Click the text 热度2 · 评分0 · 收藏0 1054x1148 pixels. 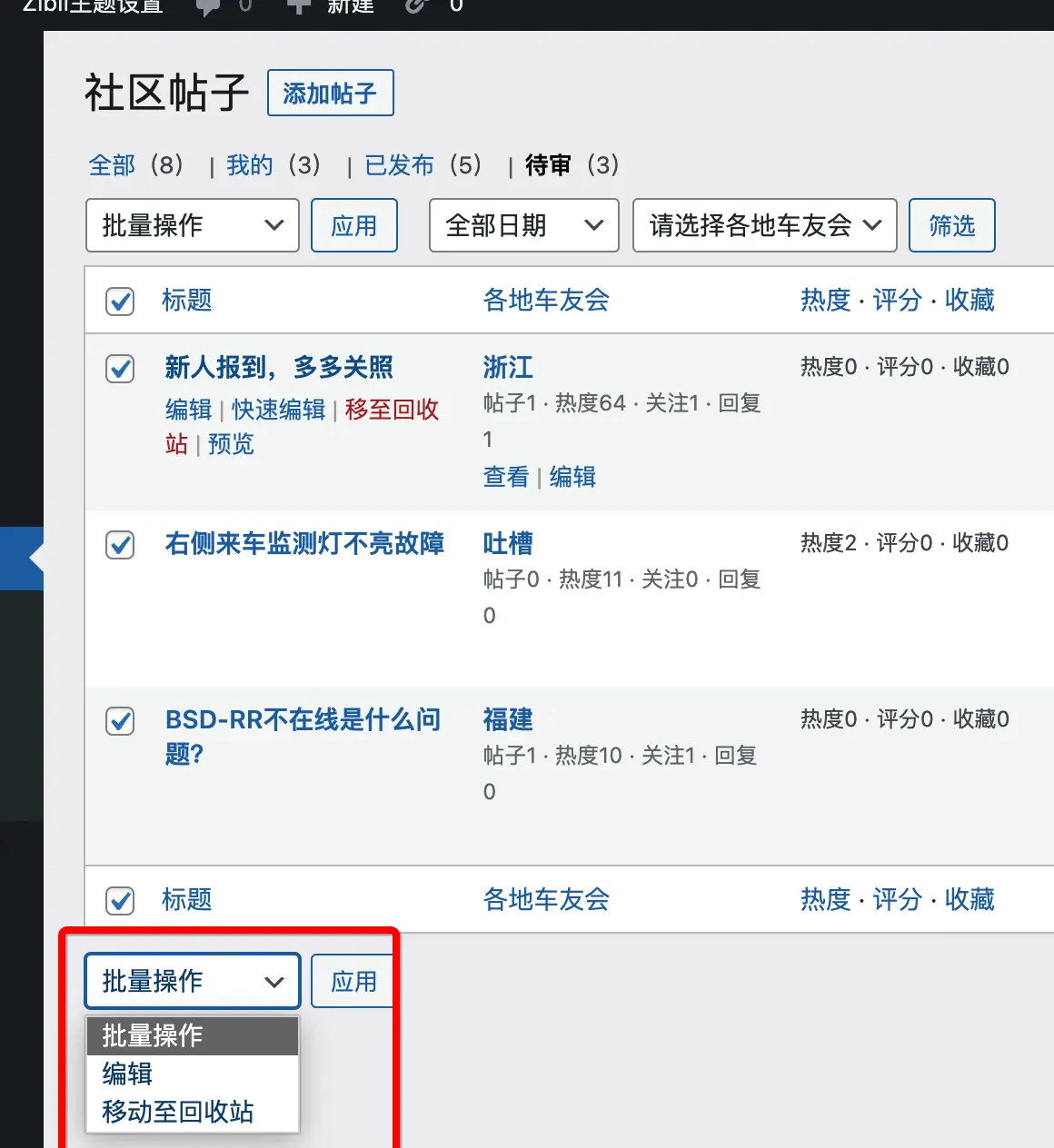coord(905,543)
